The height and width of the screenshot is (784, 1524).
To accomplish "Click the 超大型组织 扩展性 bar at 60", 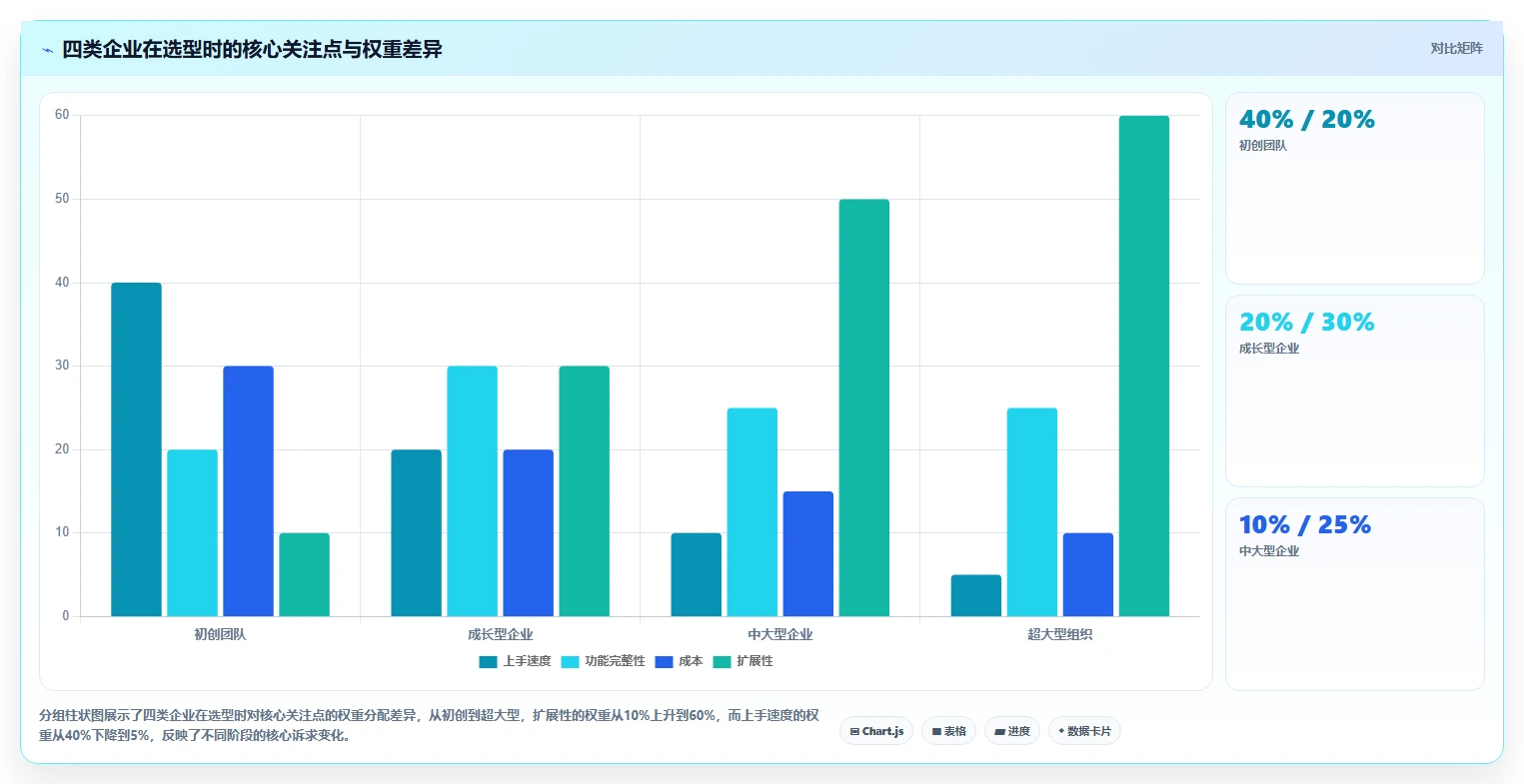I will coord(1143,366).
